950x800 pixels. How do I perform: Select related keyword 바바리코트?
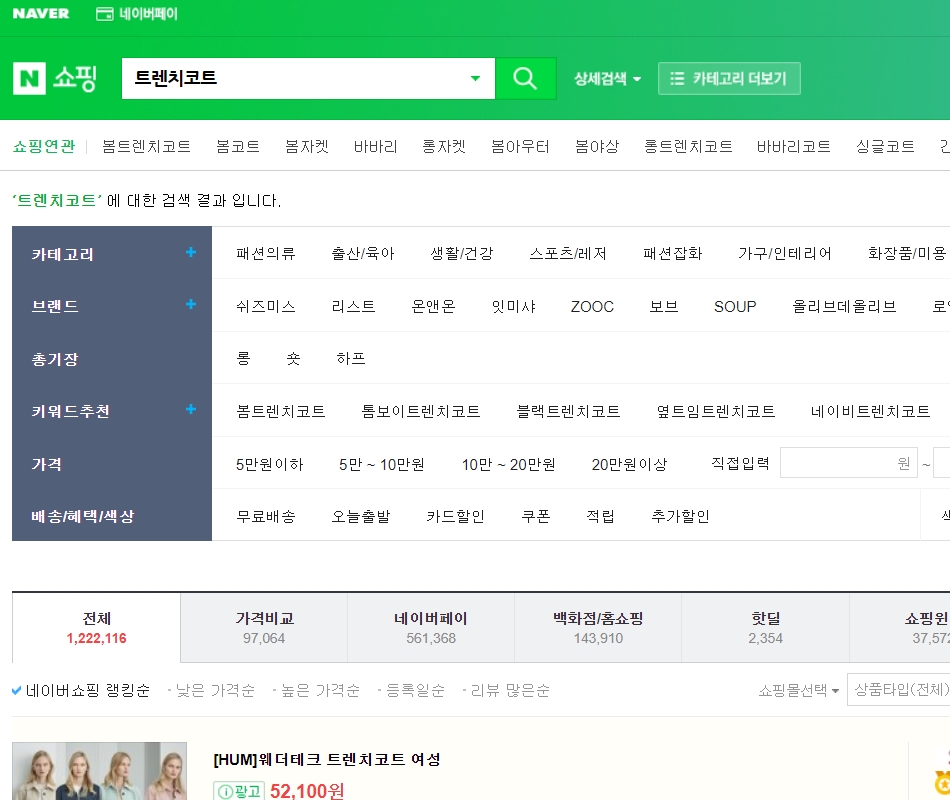(793, 147)
